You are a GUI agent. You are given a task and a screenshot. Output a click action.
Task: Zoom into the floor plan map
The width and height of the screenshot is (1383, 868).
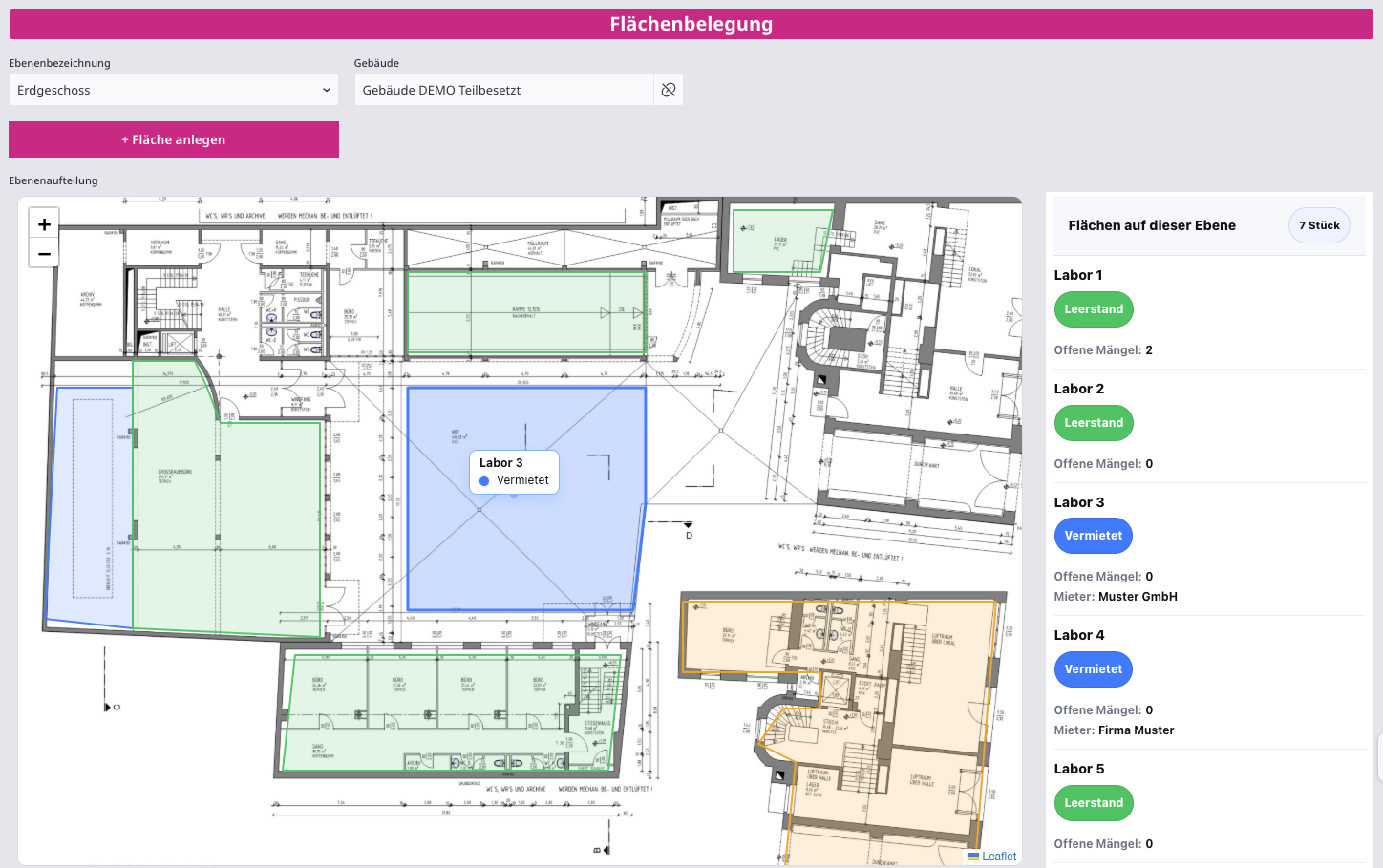pos(43,223)
